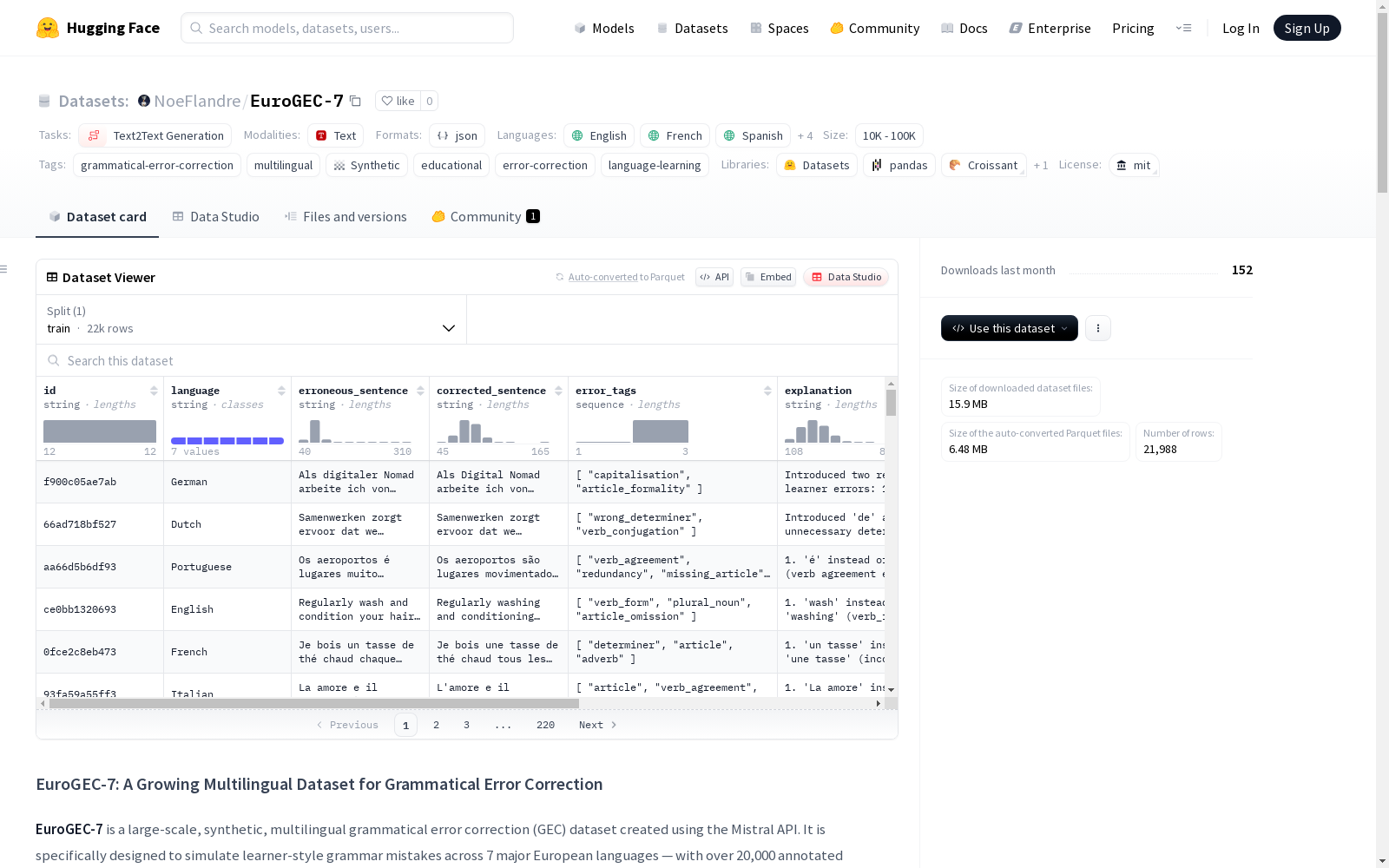This screenshot has height=868, width=1389.
Task: Go to page 3 of dataset
Action: pyautogui.click(x=466, y=725)
